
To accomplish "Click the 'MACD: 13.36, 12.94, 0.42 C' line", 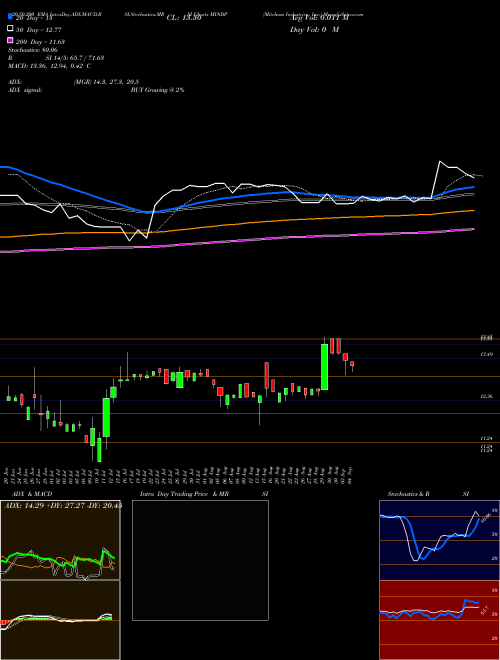I will pos(50,66).
